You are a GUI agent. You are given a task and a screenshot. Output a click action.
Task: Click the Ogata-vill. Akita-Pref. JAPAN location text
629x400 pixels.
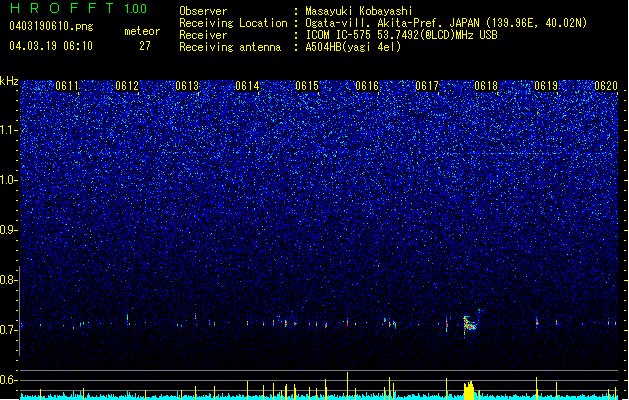click(x=446, y=23)
